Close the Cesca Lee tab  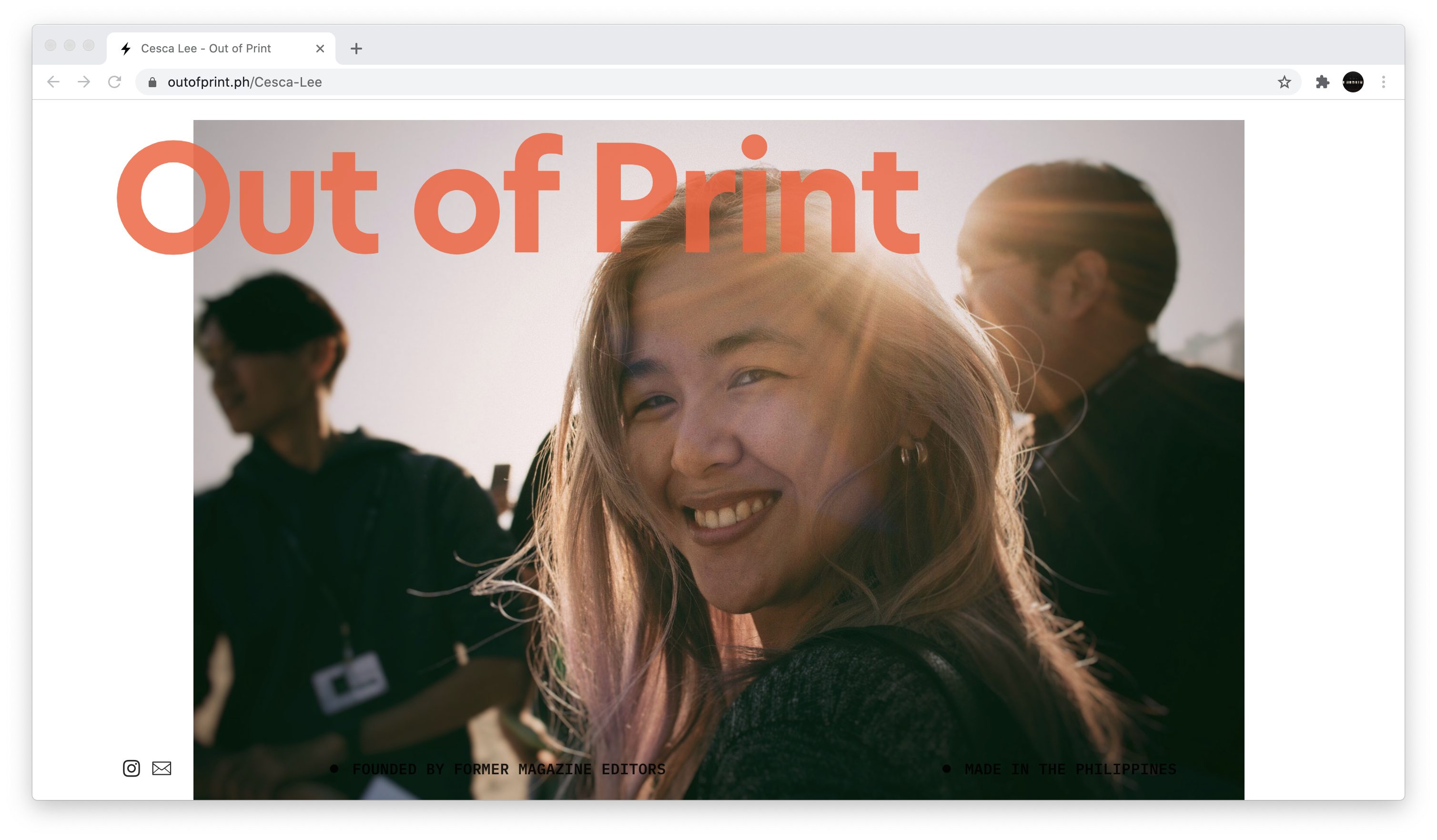[320, 49]
